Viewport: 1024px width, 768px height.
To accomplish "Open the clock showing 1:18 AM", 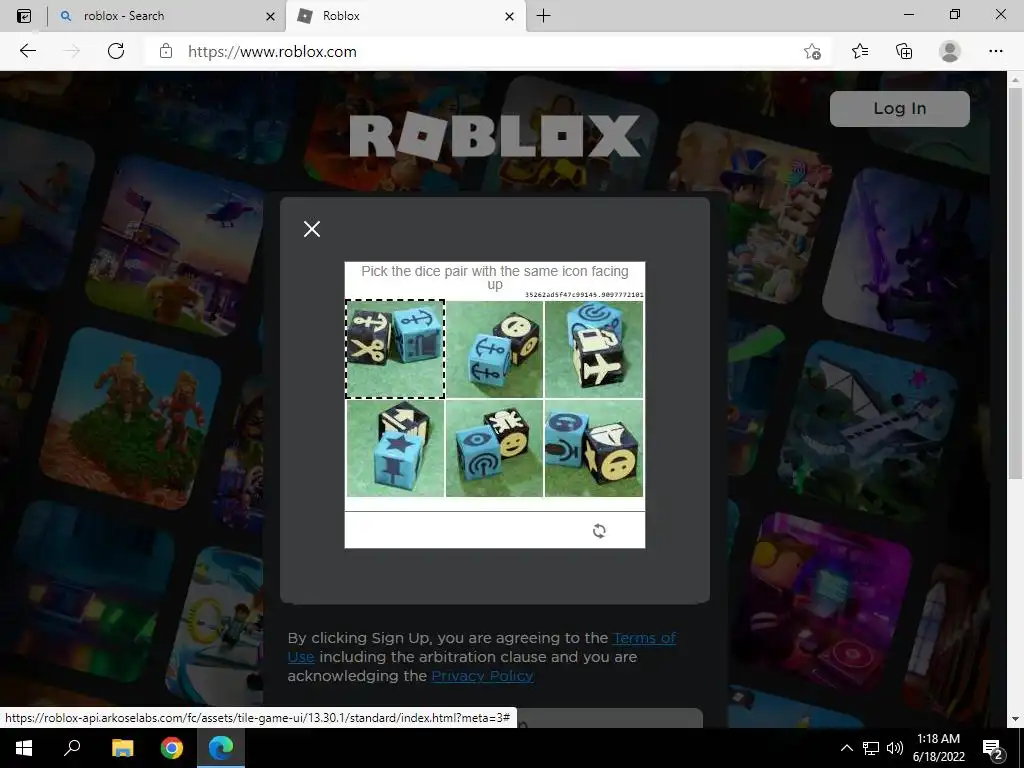I will coord(938,748).
